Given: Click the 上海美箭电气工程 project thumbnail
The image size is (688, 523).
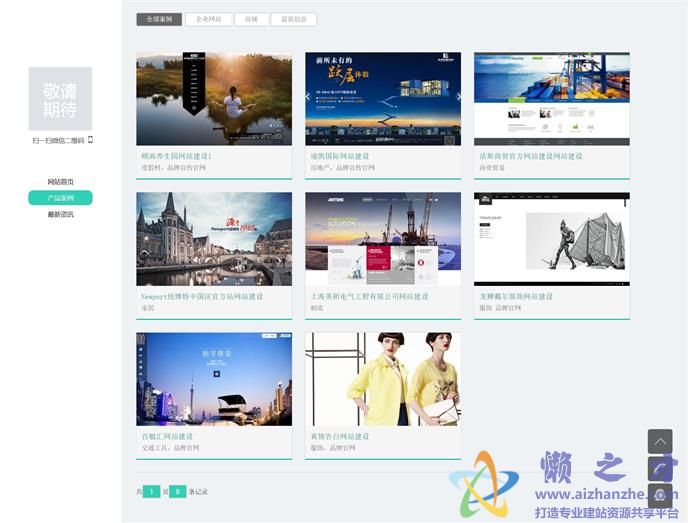Looking at the screenshot, I should click(x=383, y=239).
